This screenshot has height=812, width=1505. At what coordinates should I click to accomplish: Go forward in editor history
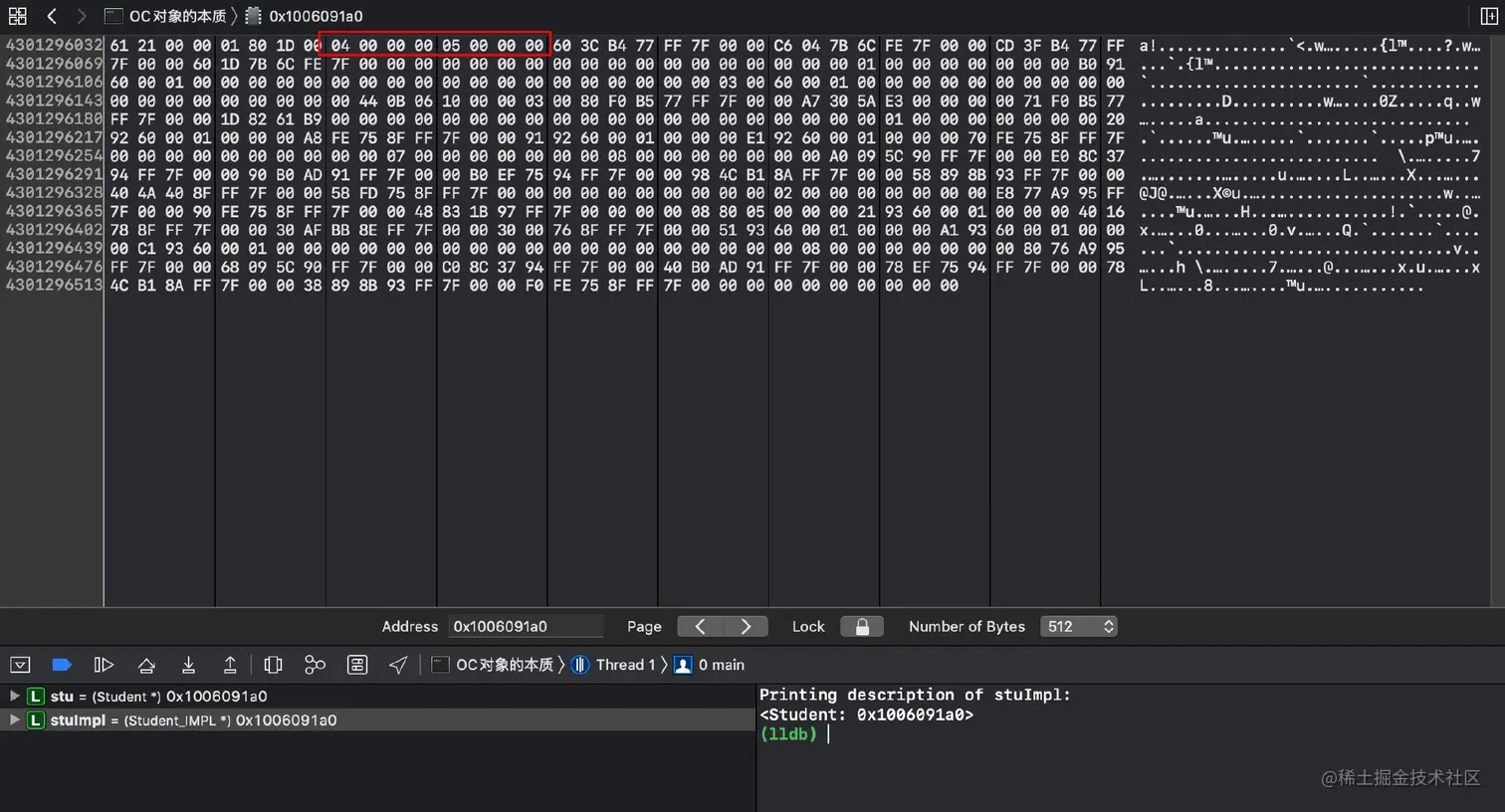pyautogui.click(x=82, y=16)
